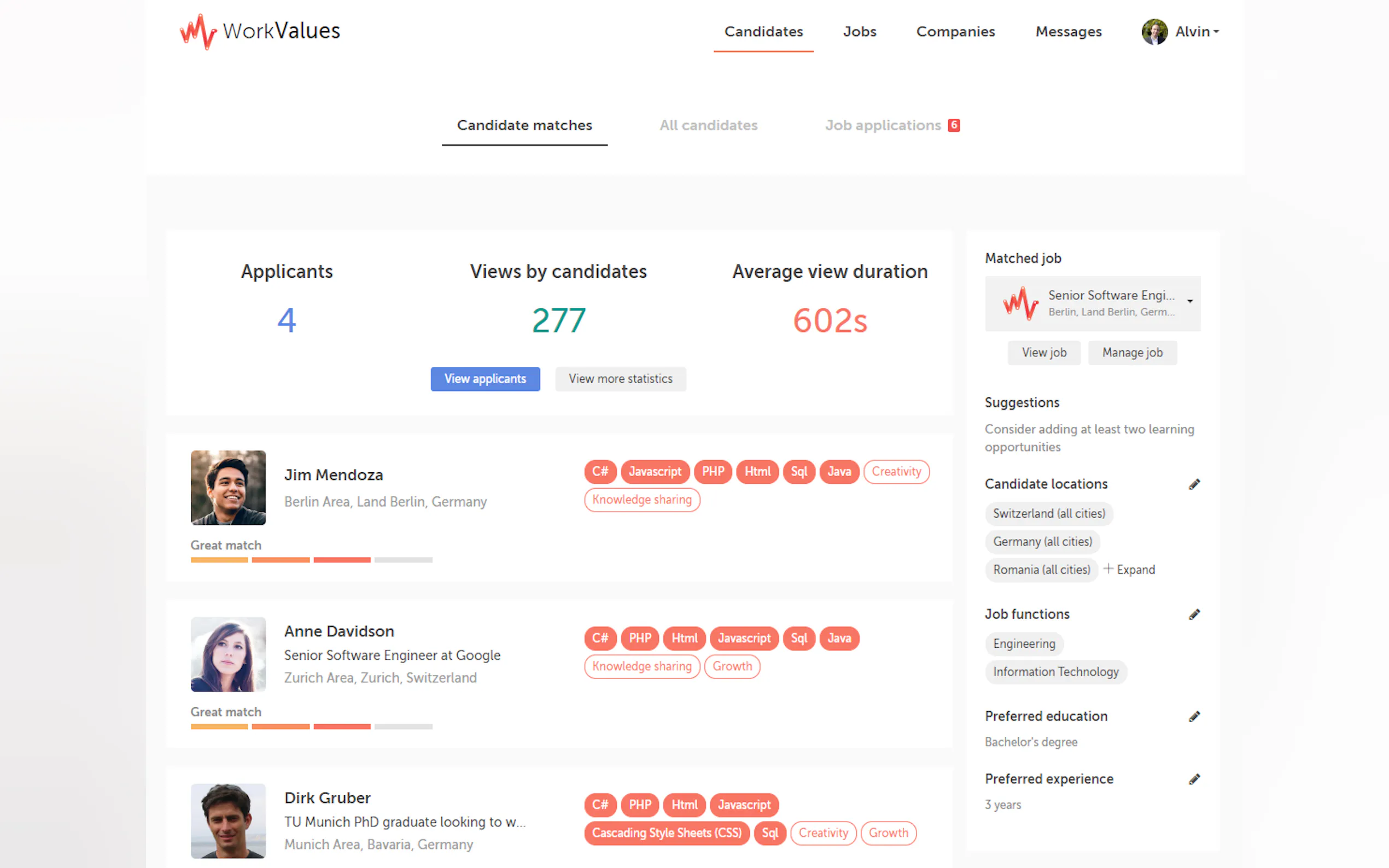Click the Manage job button
This screenshot has width=1389, height=868.
point(1132,353)
